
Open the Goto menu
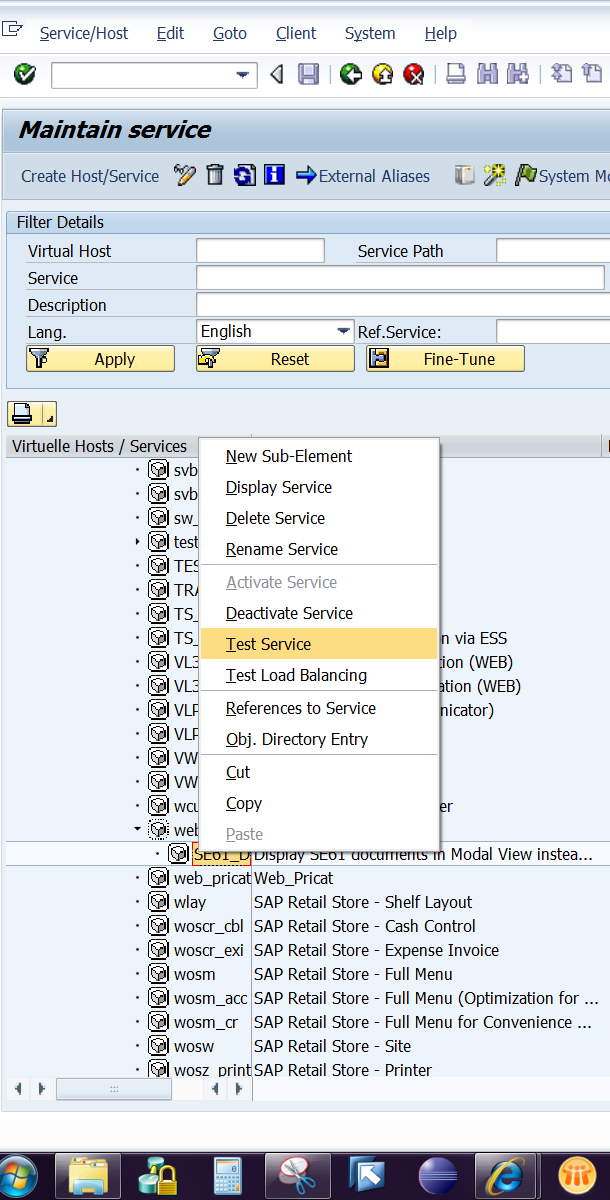coord(229,33)
